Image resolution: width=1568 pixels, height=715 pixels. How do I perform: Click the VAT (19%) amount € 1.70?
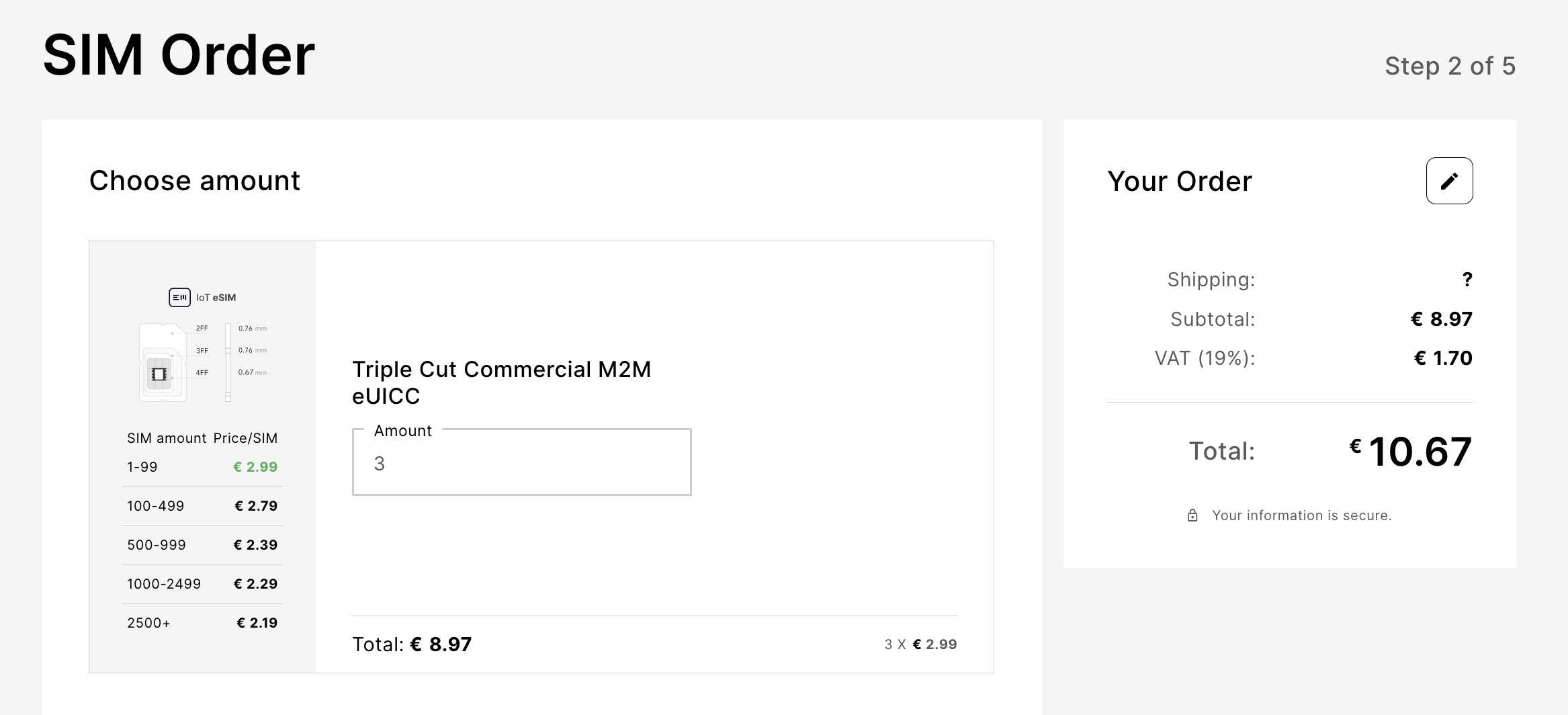(1442, 358)
